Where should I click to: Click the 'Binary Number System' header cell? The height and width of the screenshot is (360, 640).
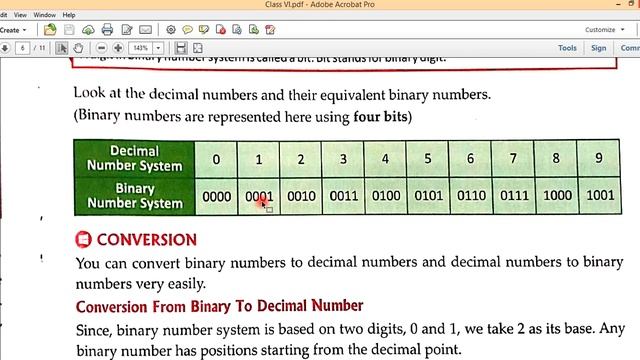pyautogui.click(x=135, y=196)
